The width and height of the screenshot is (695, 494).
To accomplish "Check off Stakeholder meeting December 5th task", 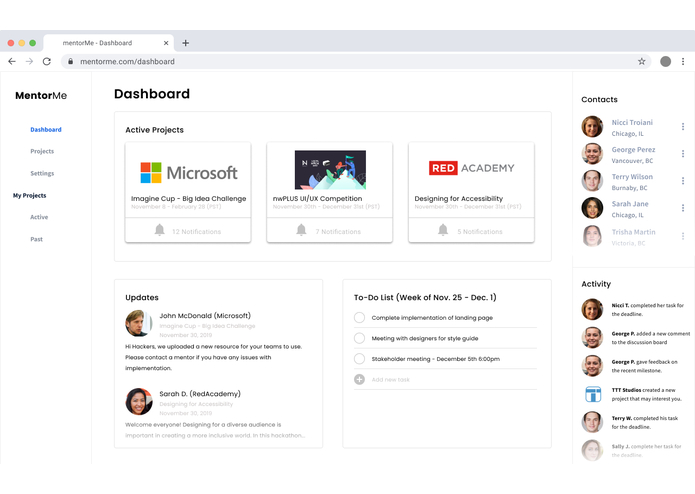I will point(359,358).
